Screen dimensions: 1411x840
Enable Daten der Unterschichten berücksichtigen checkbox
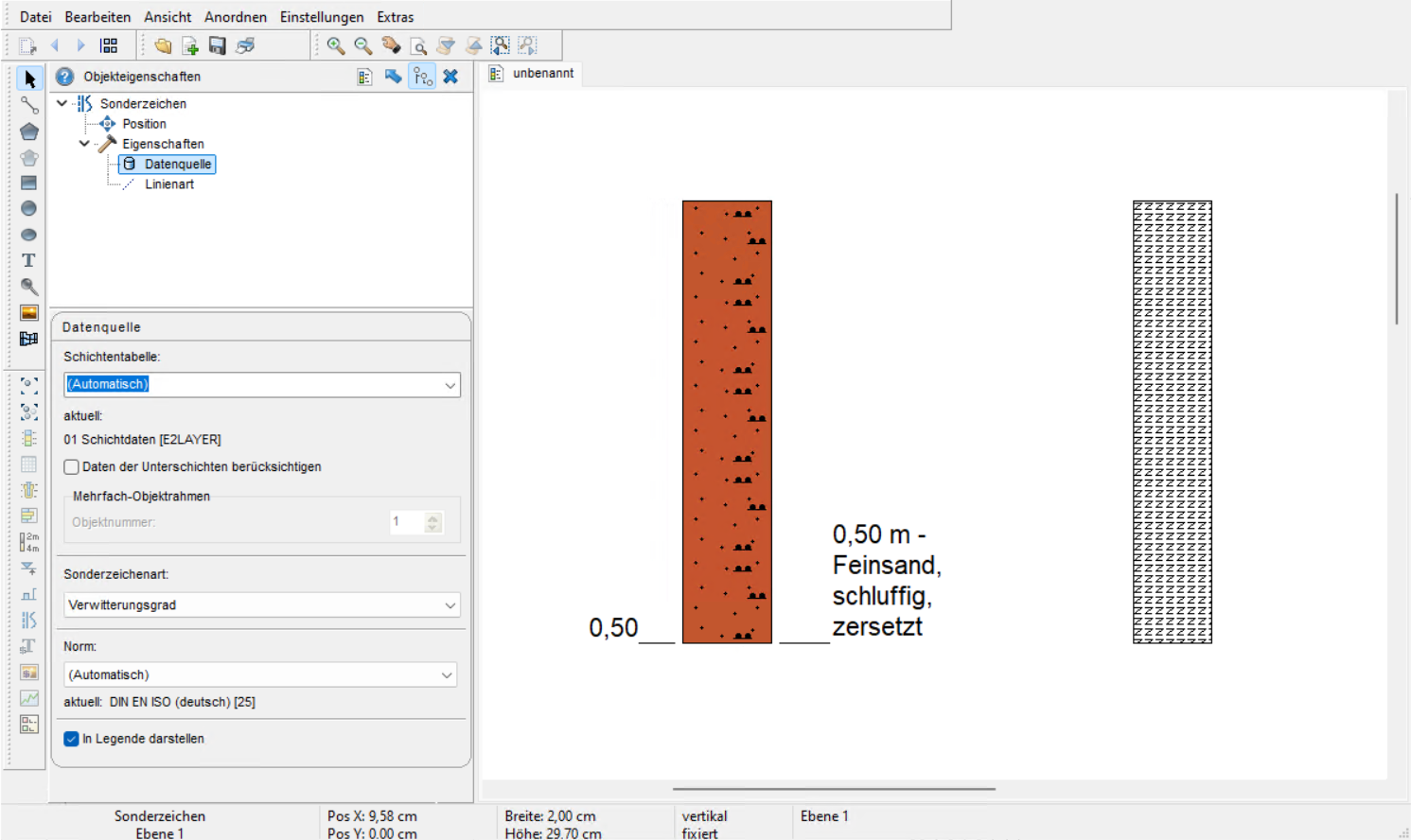pyautogui.click(x=71, y=467)
